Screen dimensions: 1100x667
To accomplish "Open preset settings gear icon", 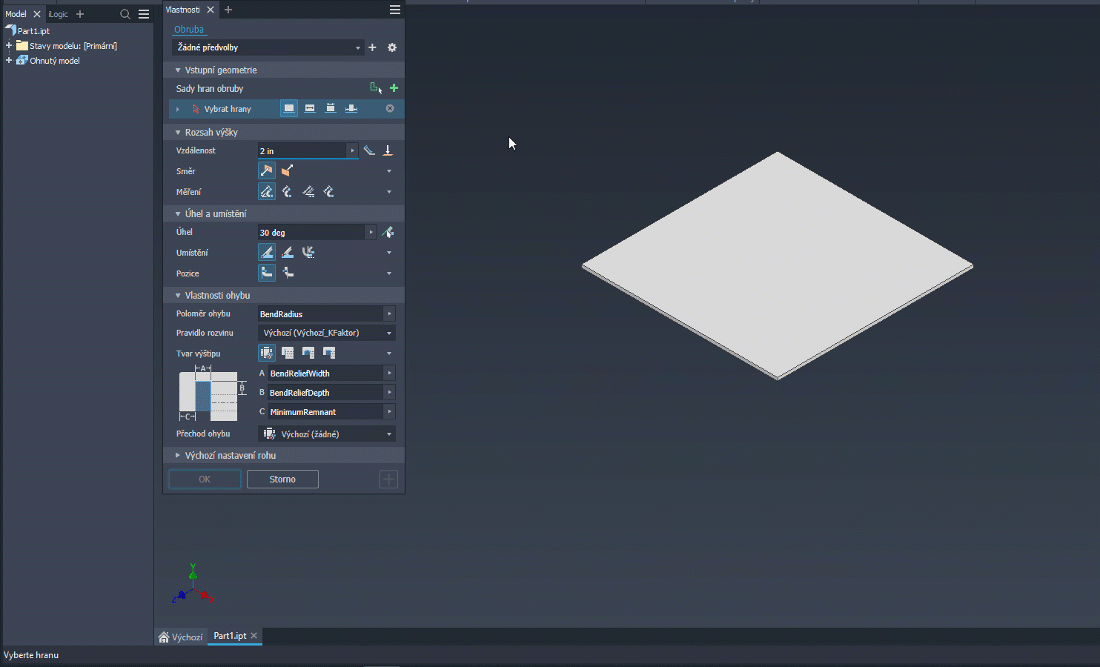I will (392, 48).
